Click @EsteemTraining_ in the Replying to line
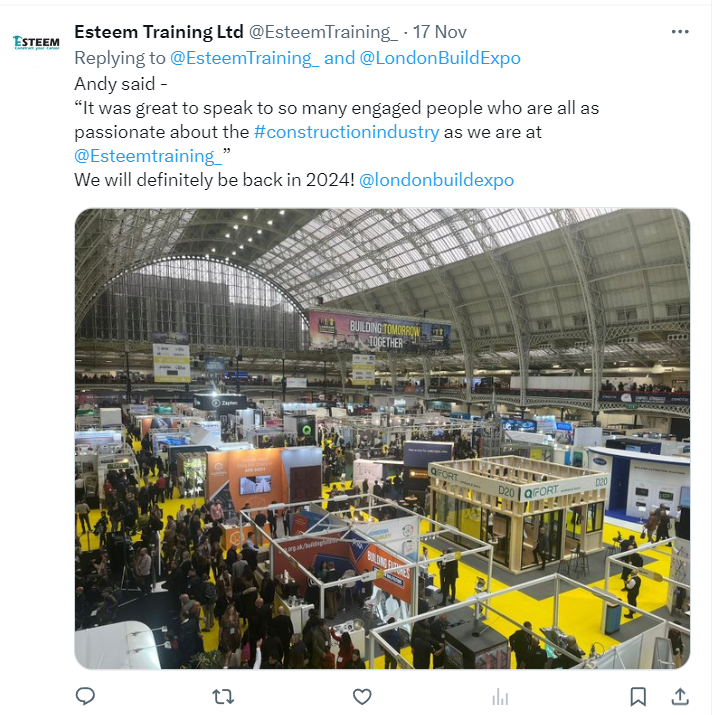Viewport: 723px width, 715px height. (244, 58)
